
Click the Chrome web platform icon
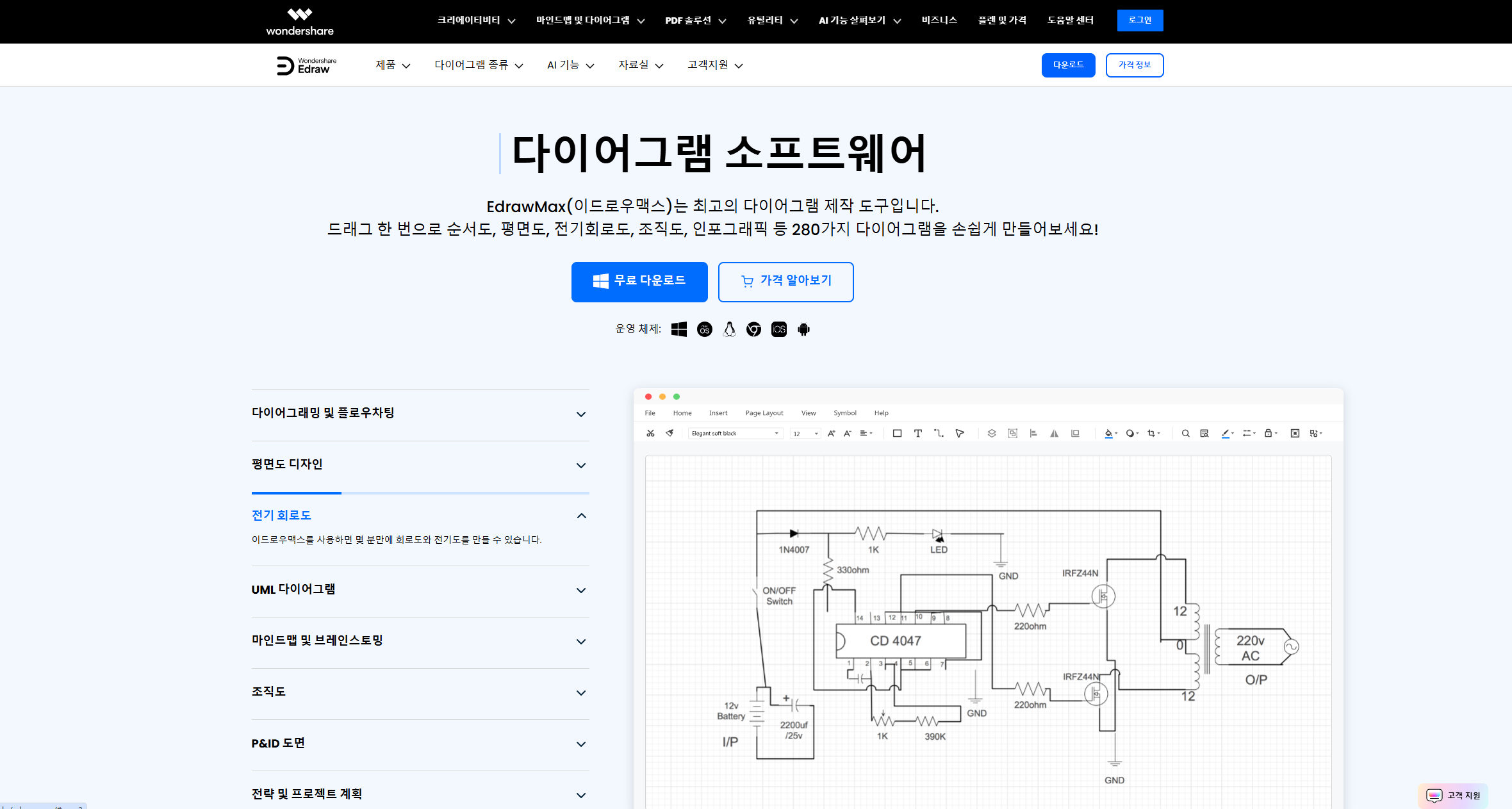[754, 329]
